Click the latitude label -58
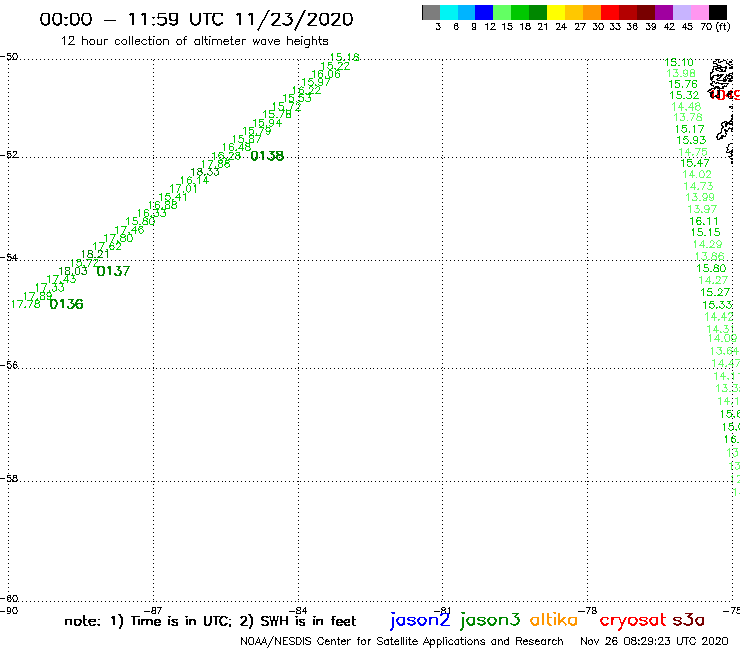740x650 pixels. (9, 478)
